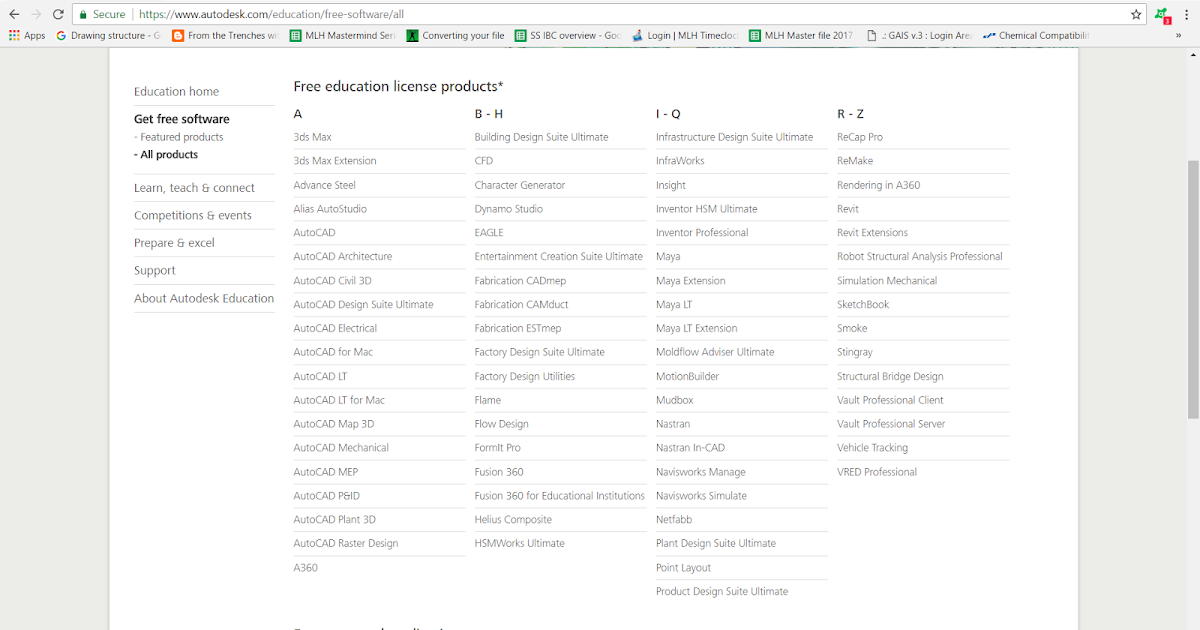Go to Learn, teach & connect section

(194, 188)
